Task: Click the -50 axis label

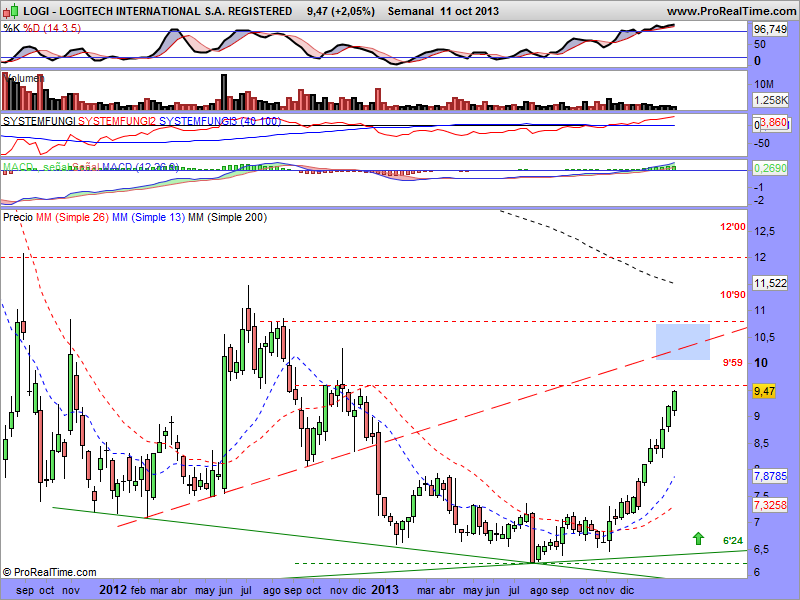Action: pos(762,143)
